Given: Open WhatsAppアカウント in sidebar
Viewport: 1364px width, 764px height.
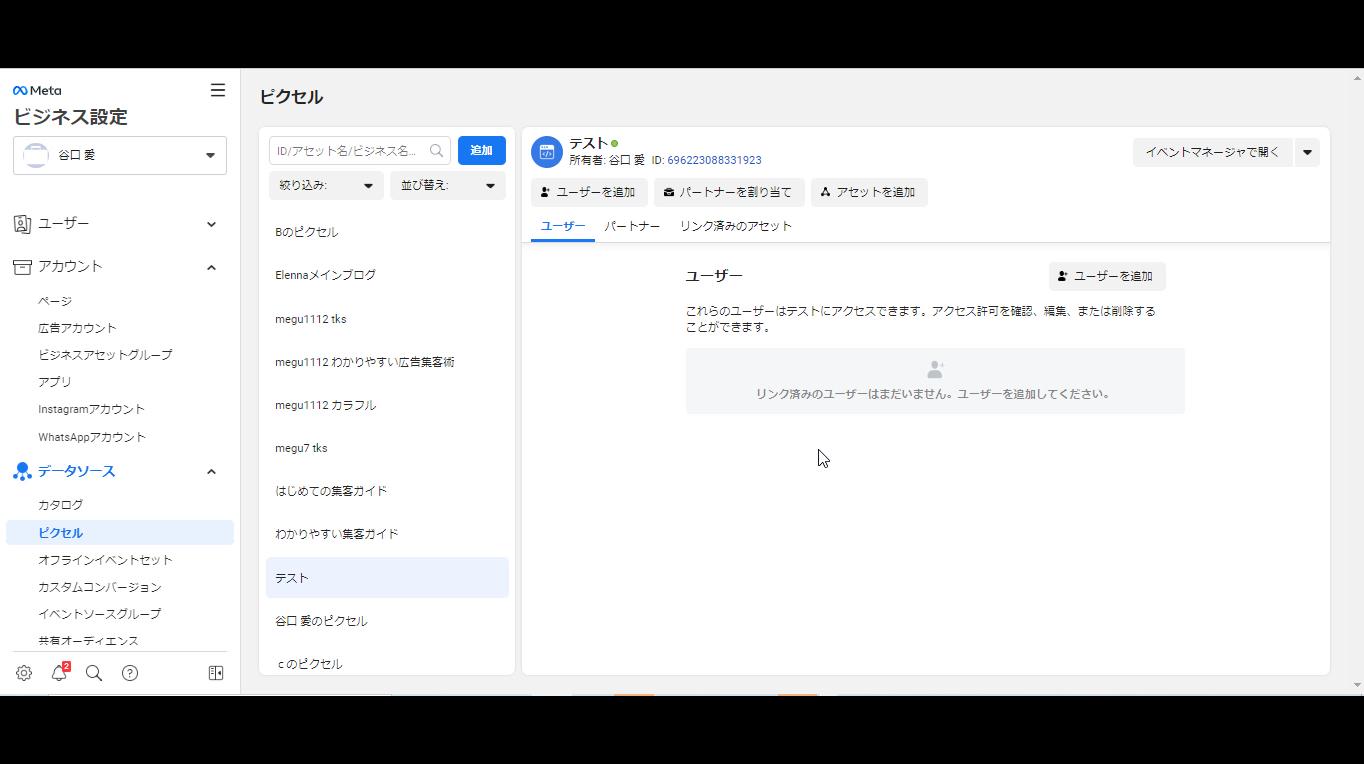Looking at the screenshot, I should 92,437.
